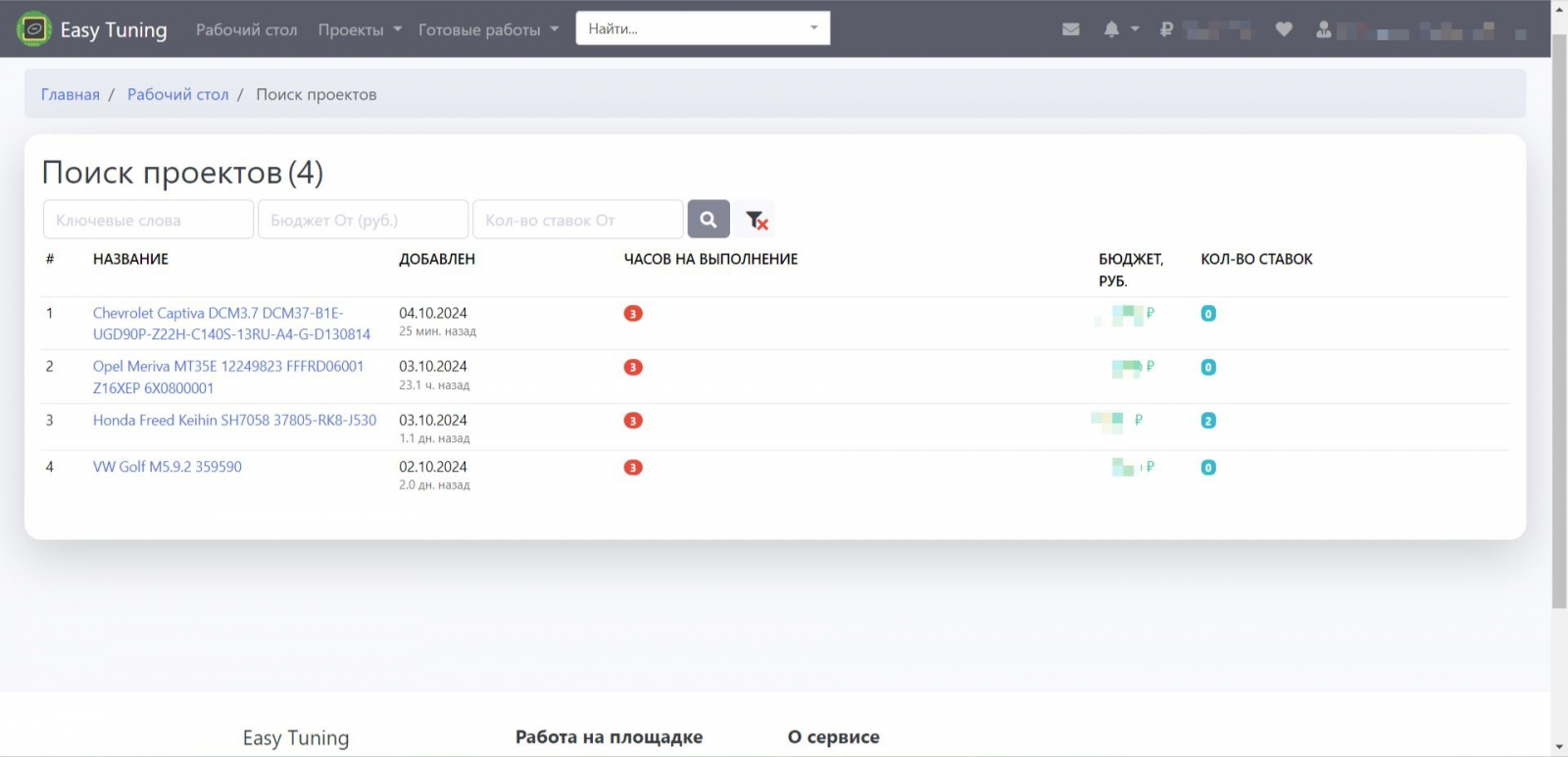This screenshot has height=757, width=1568.
Task: Open Chevrolet Captiva DCM3.7 project
Action: pyautogui.click(x=231, y=324)
